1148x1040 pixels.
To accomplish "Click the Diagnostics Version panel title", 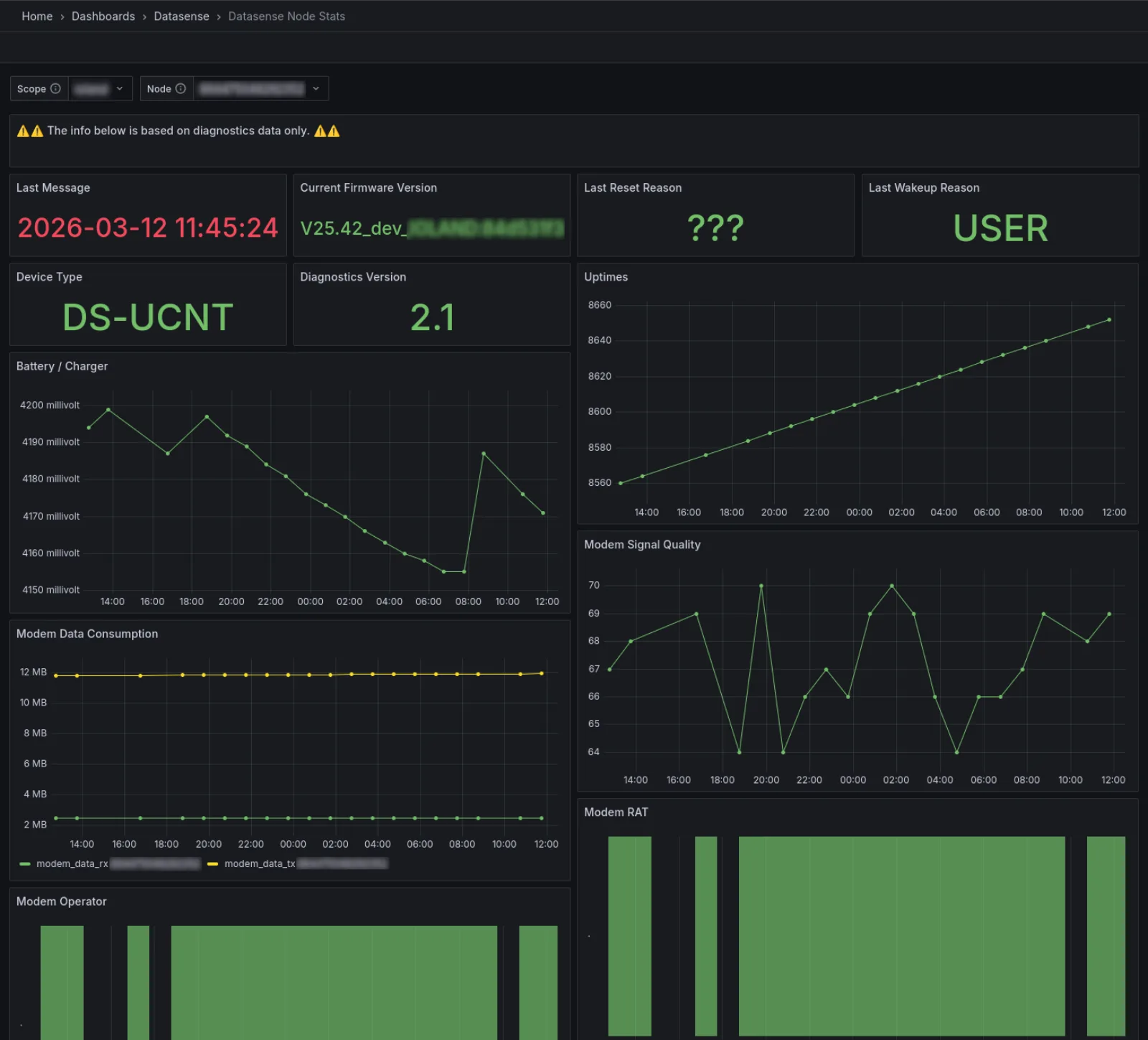I will click(x=353, y=276).
